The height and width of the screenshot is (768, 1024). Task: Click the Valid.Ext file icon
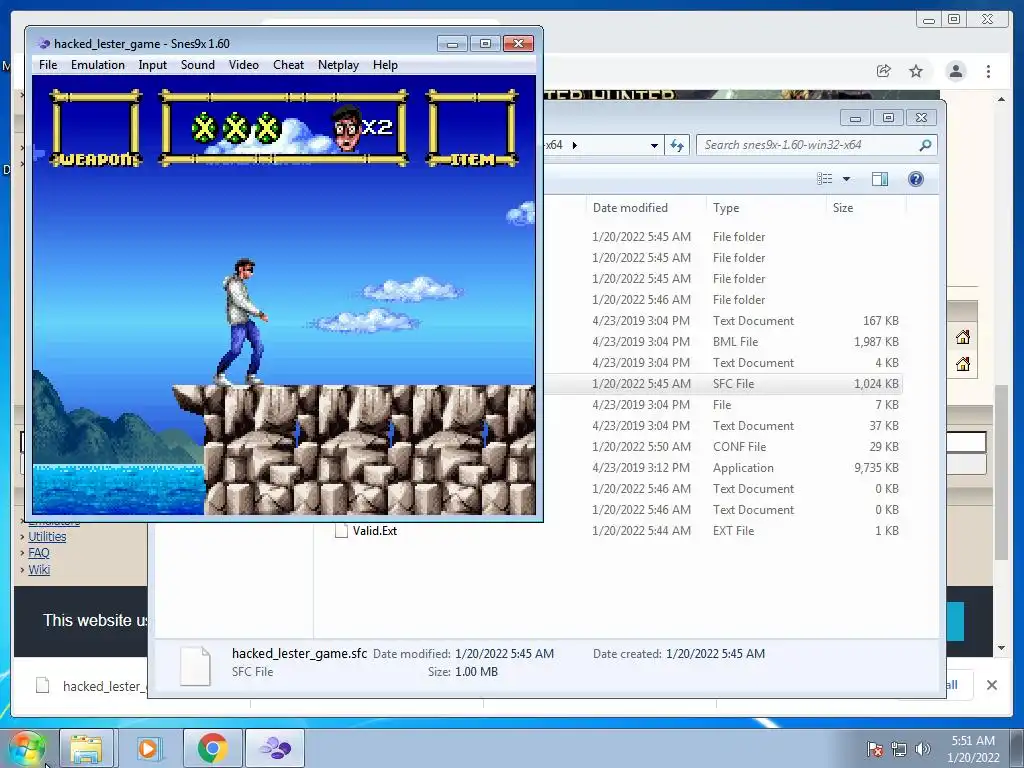[341, 531]
